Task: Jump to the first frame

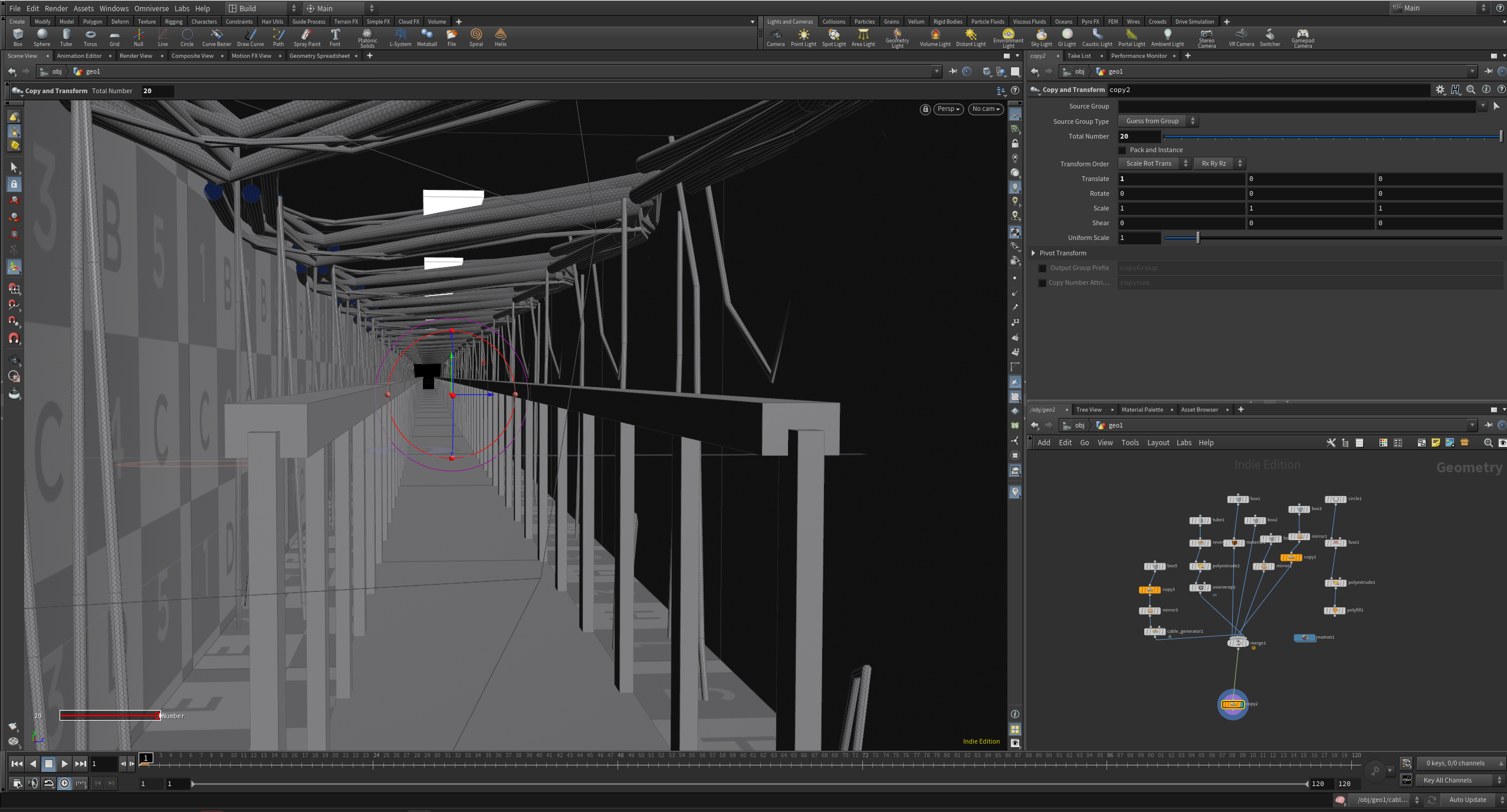Action: 17,764
